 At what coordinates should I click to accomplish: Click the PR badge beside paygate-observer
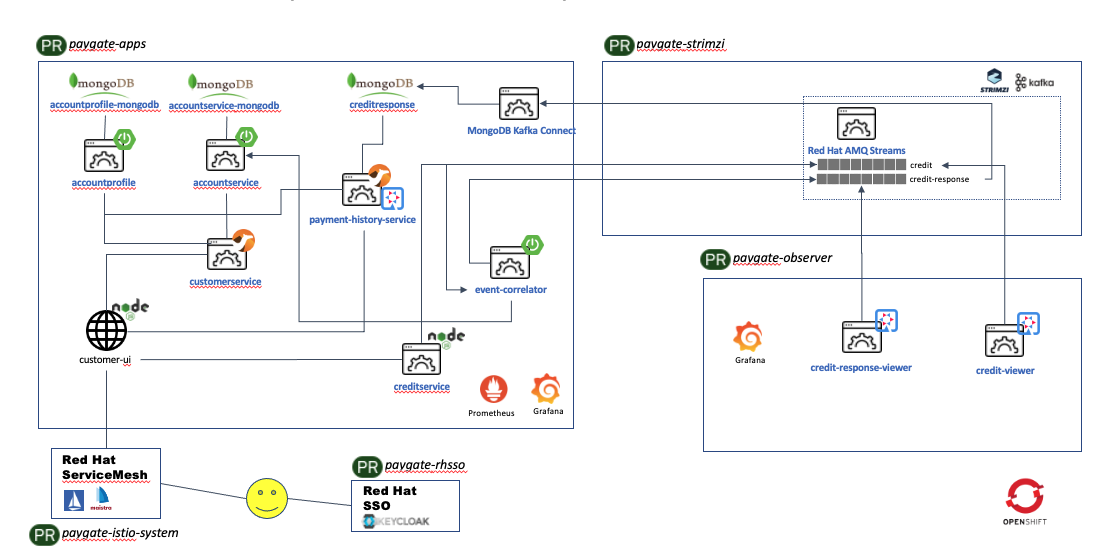(715, 259)
